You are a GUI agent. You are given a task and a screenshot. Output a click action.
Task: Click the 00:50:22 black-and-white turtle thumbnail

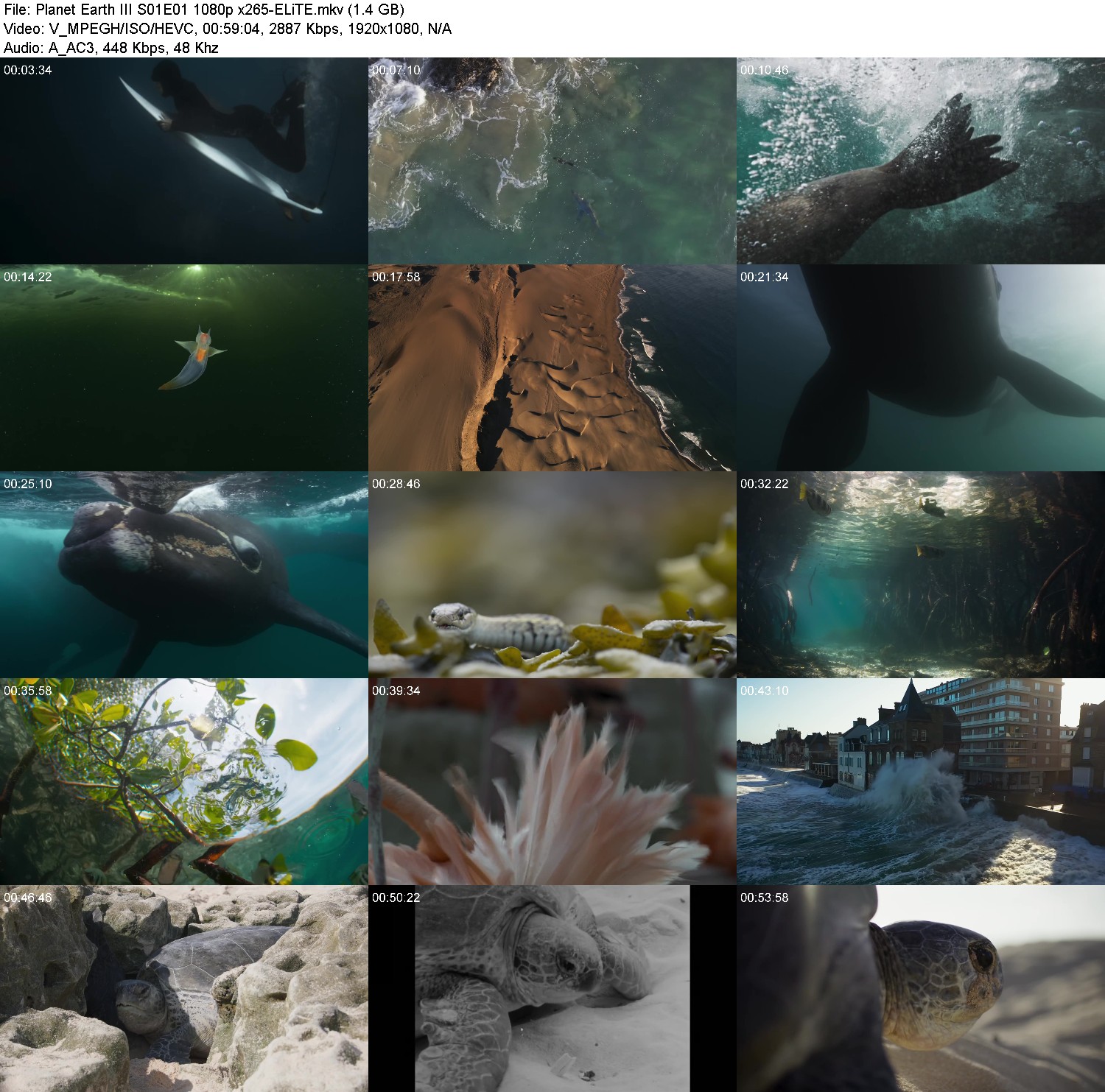[x=552, y=988]
